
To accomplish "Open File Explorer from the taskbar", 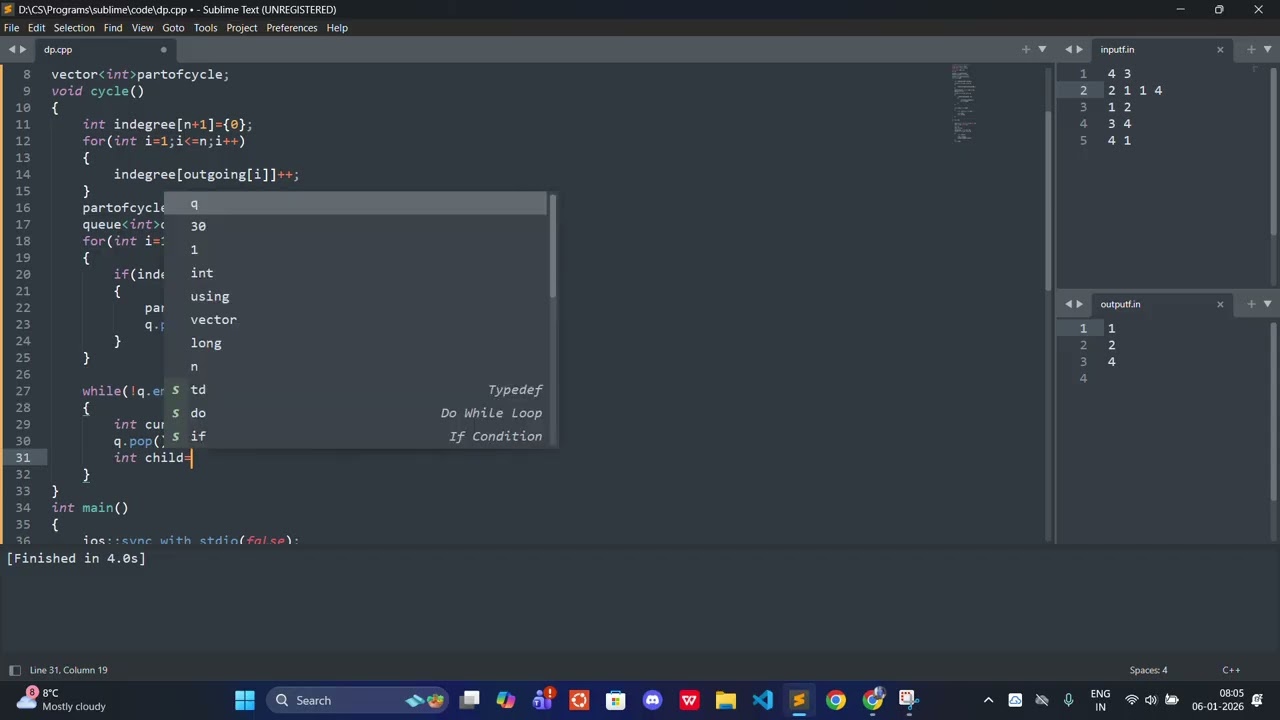I will [726, 700].
